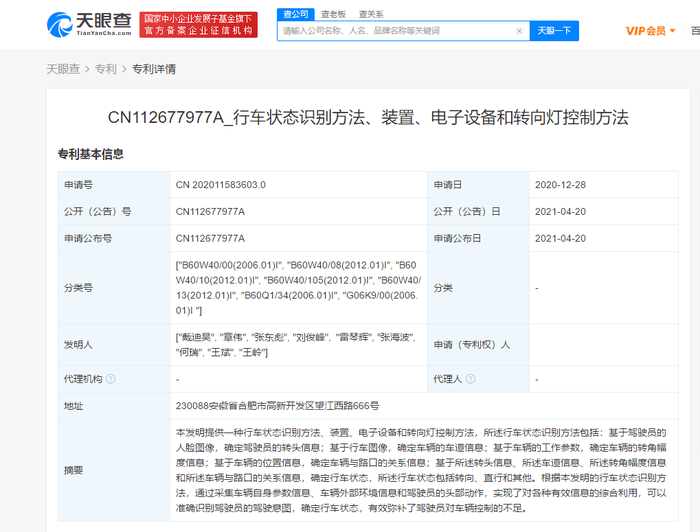Select application number CN 202011583603.0

pos(221,185)
